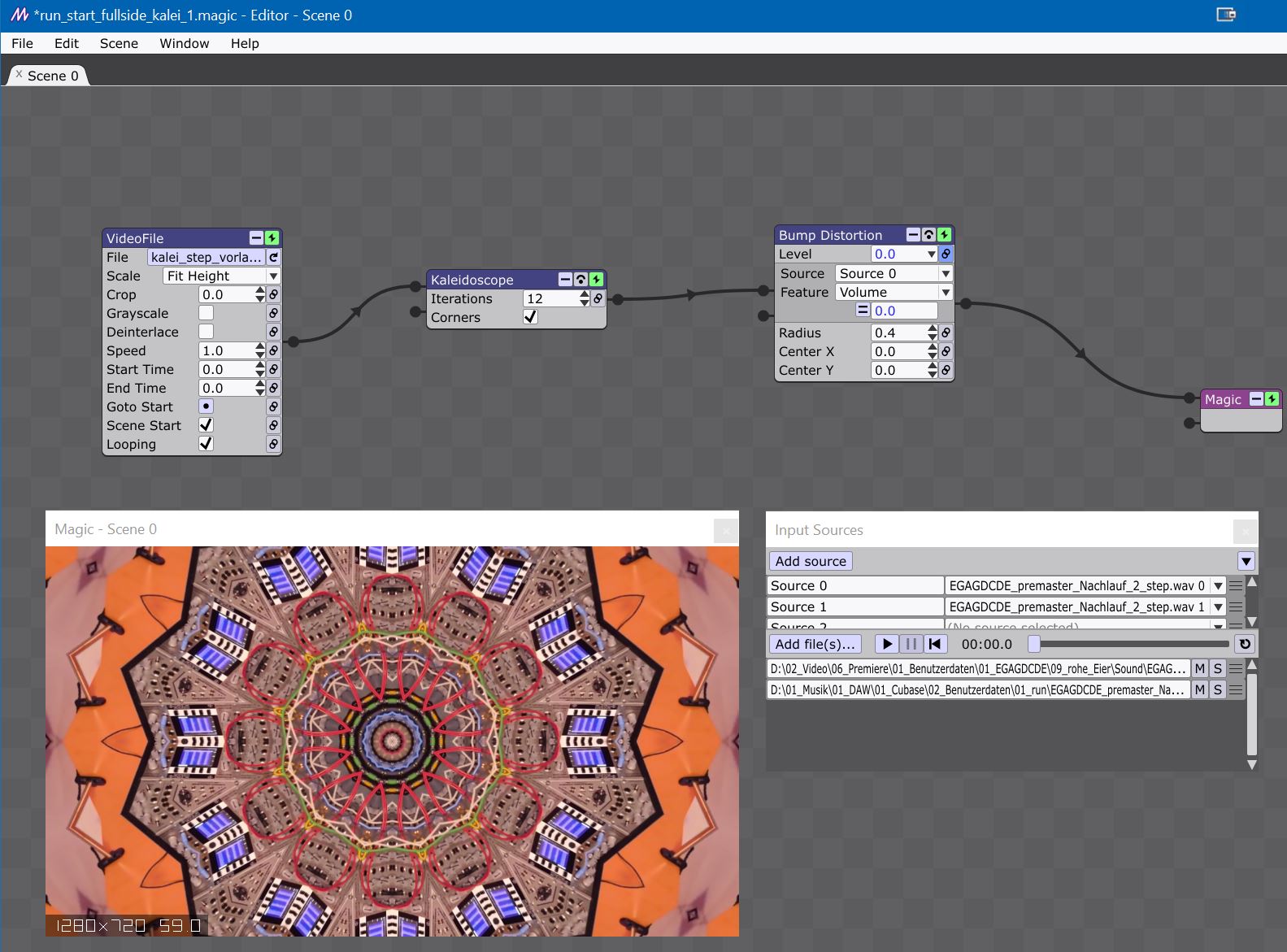Click the highlighted link icon next to Level
Screen dimensions: 1287x952
point(946,254)
